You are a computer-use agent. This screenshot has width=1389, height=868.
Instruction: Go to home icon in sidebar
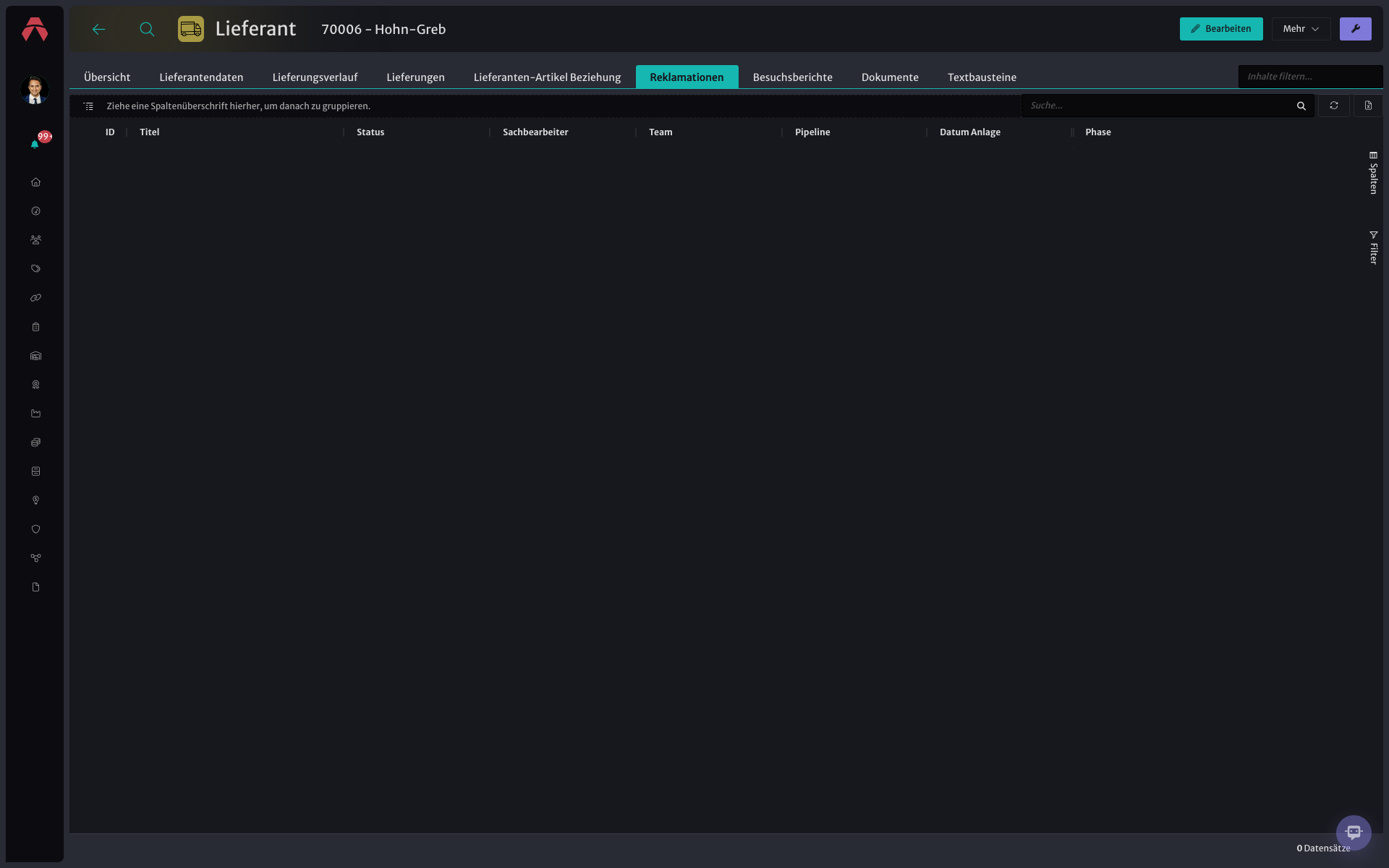point(35,182)
